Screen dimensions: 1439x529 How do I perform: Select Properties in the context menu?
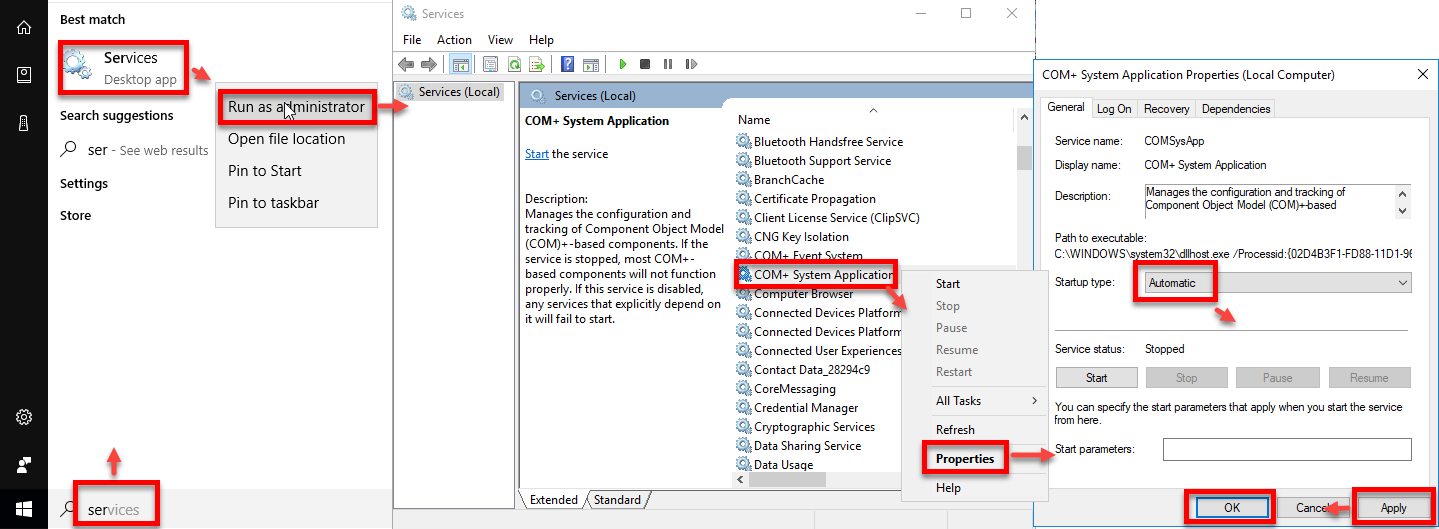pyautogui.click(x=965, y=459)
